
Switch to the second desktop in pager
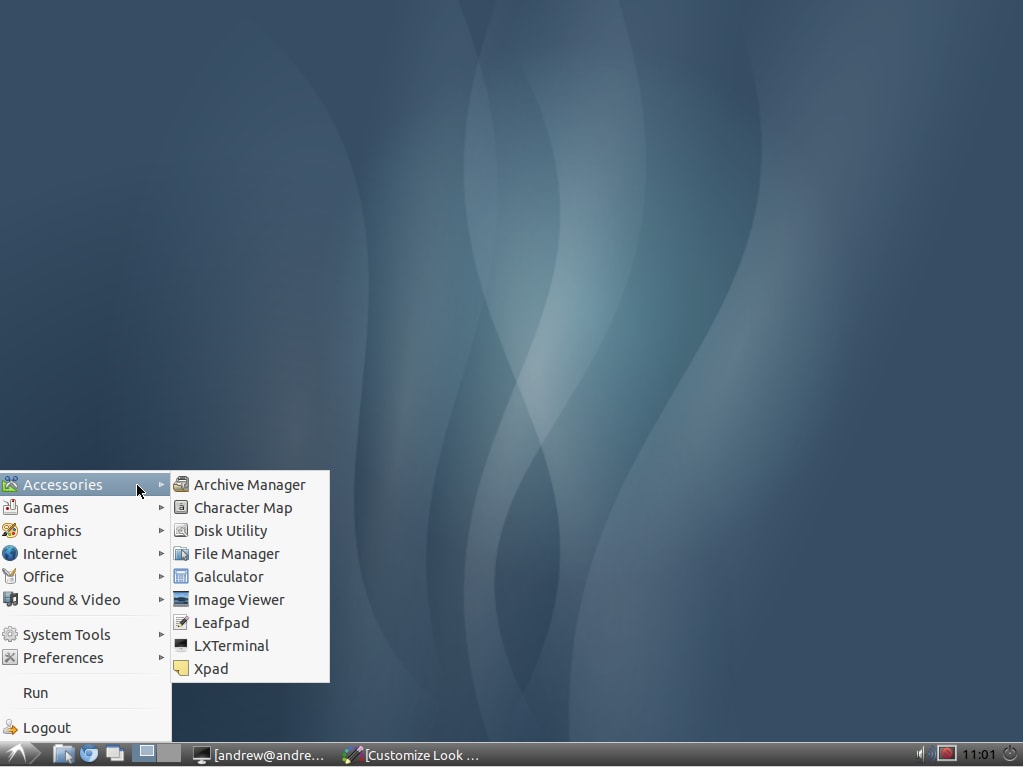click(169, 753)
